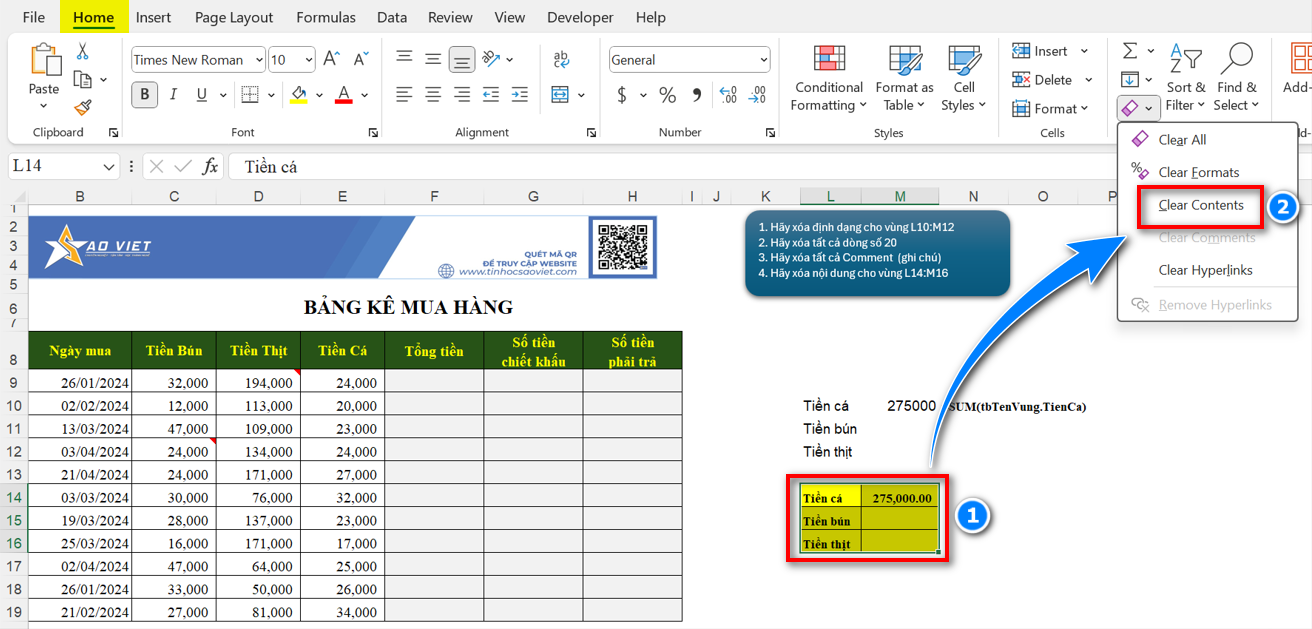Click the Percent Style icon
Screen dimensions: 1312x629
click(x=667, y=95)
